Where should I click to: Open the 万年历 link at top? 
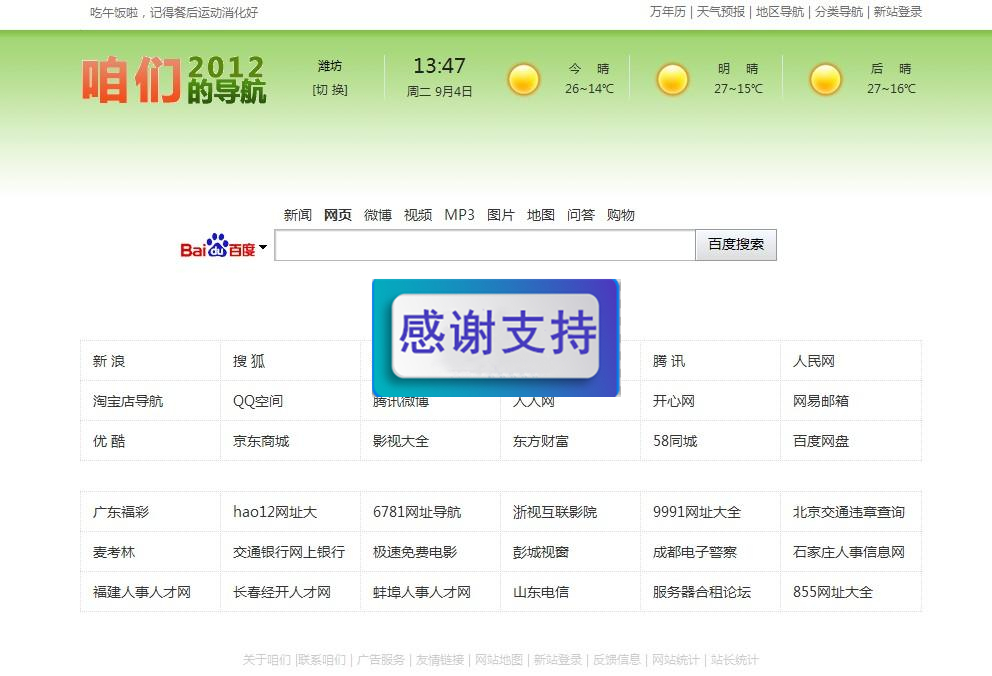[x=667, y=11]
